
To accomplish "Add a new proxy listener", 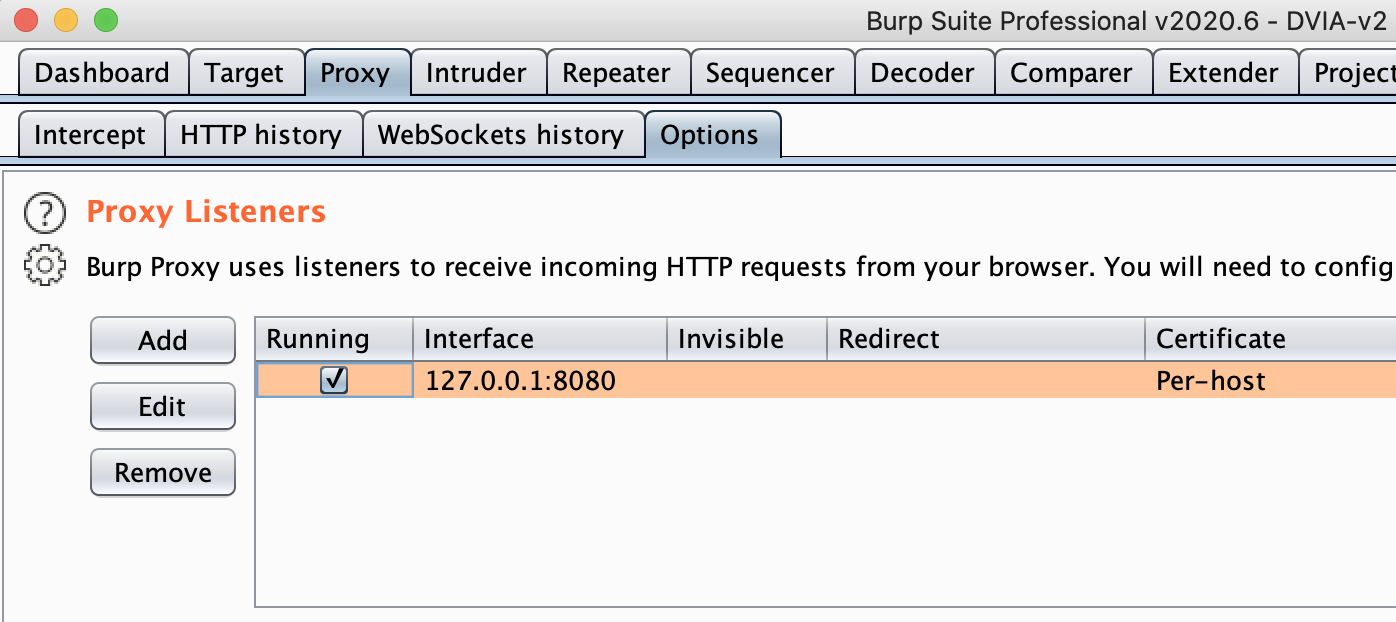I will pos(163,341).
